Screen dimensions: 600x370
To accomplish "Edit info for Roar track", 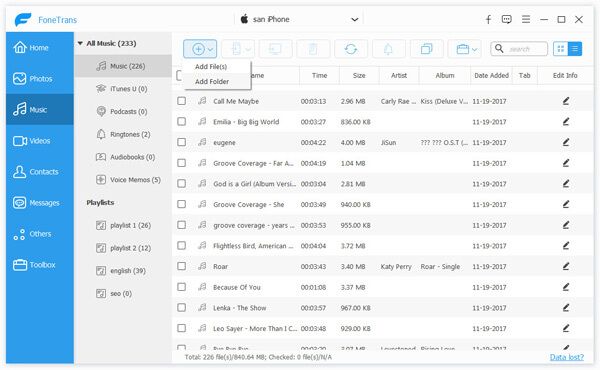I will (x=566, y=266).
